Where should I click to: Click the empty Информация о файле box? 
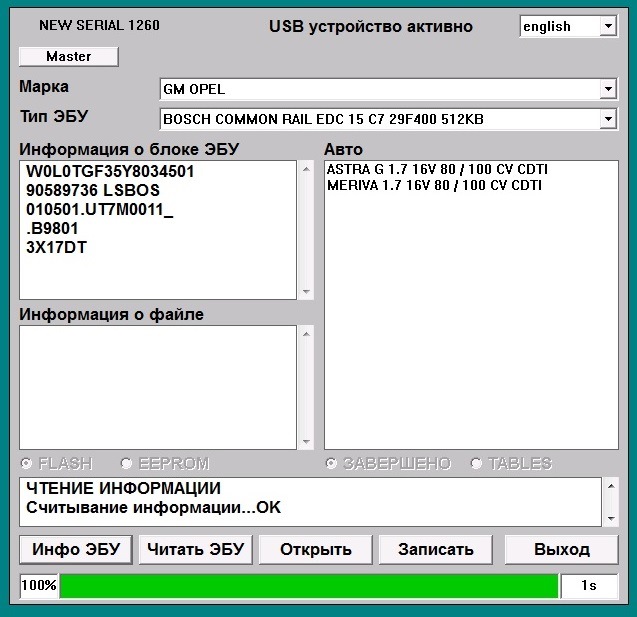point(158,388)
